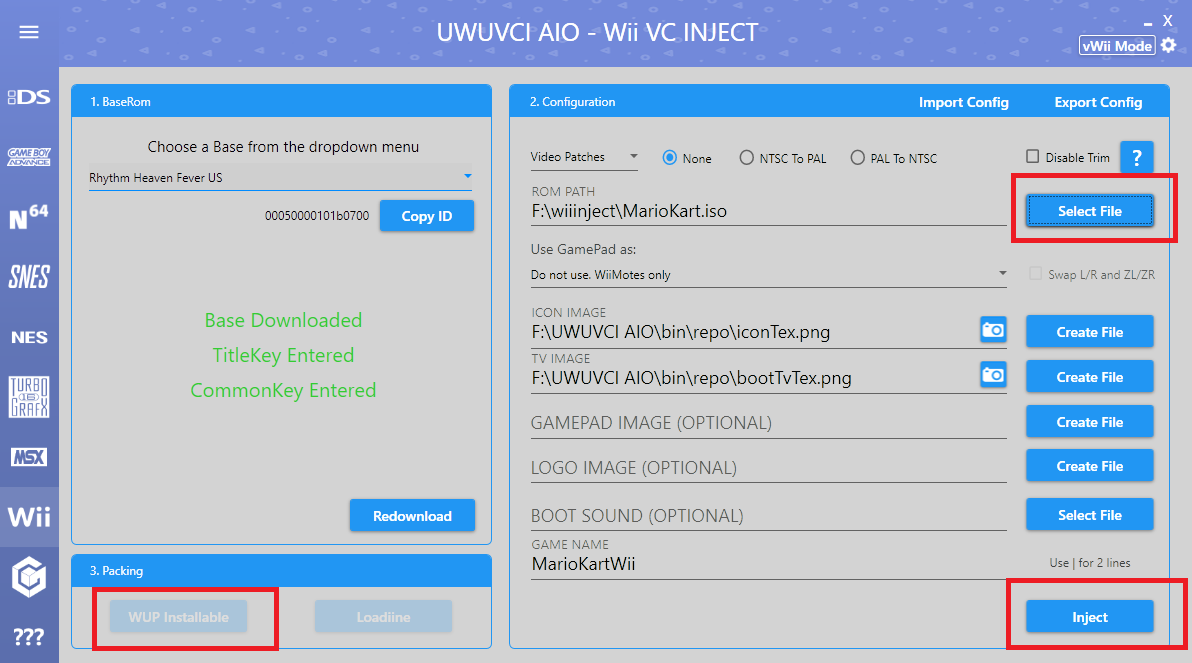The height and width of the screenshot is (663, 1192).
Task: Click the Redownload button
Action: pos(412,515)
